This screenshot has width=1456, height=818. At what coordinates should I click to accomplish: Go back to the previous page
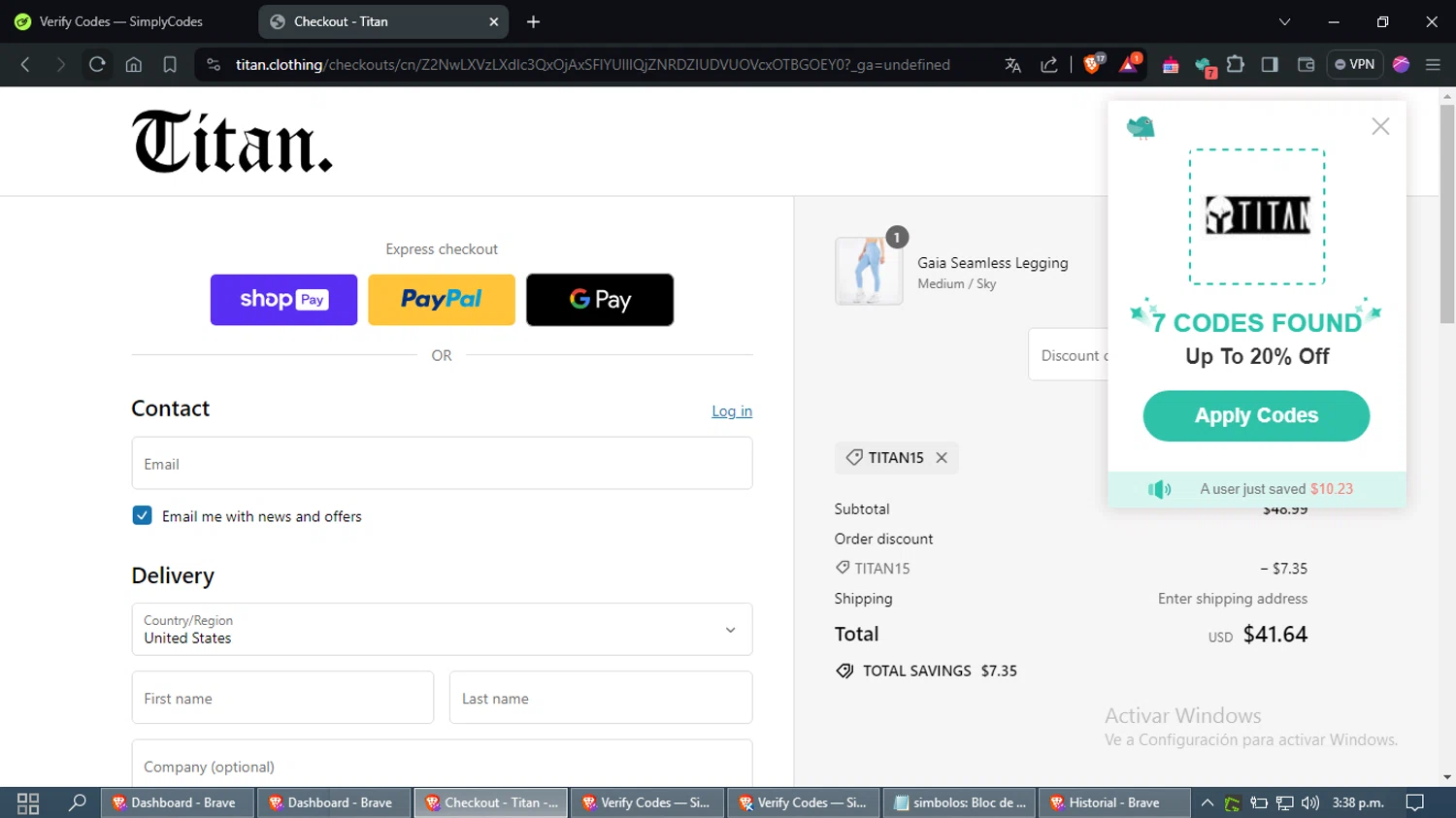26,65
